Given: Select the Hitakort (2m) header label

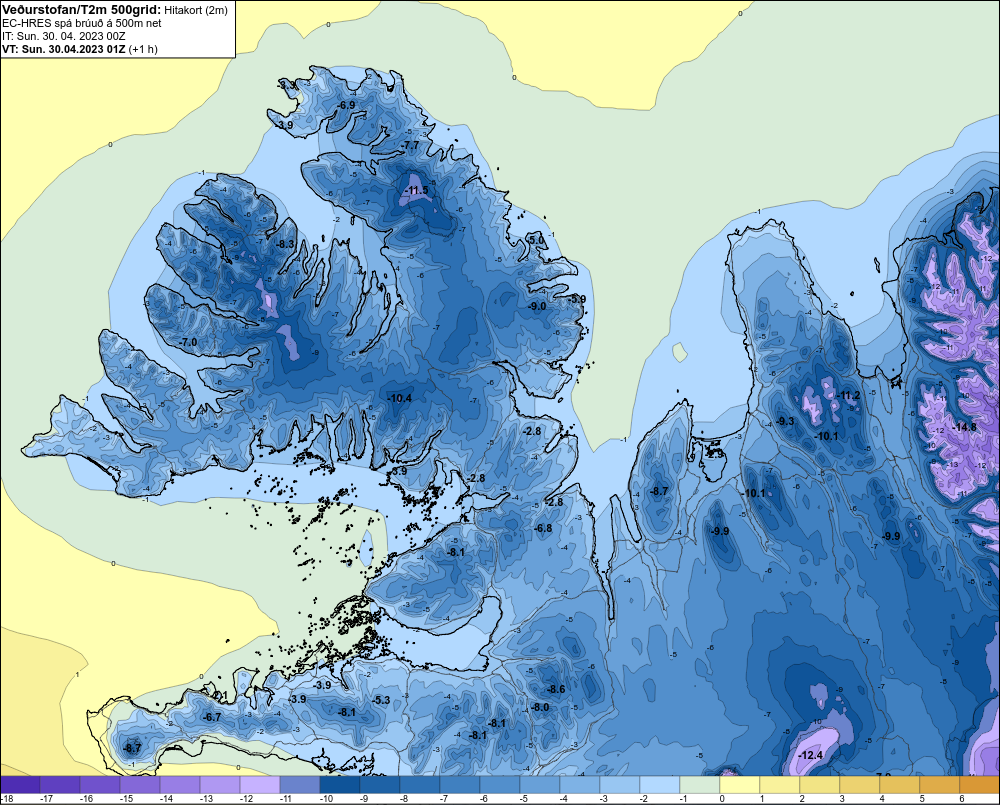Looking at the screenshot, I should pyautogui.click(x=195, y=10).
